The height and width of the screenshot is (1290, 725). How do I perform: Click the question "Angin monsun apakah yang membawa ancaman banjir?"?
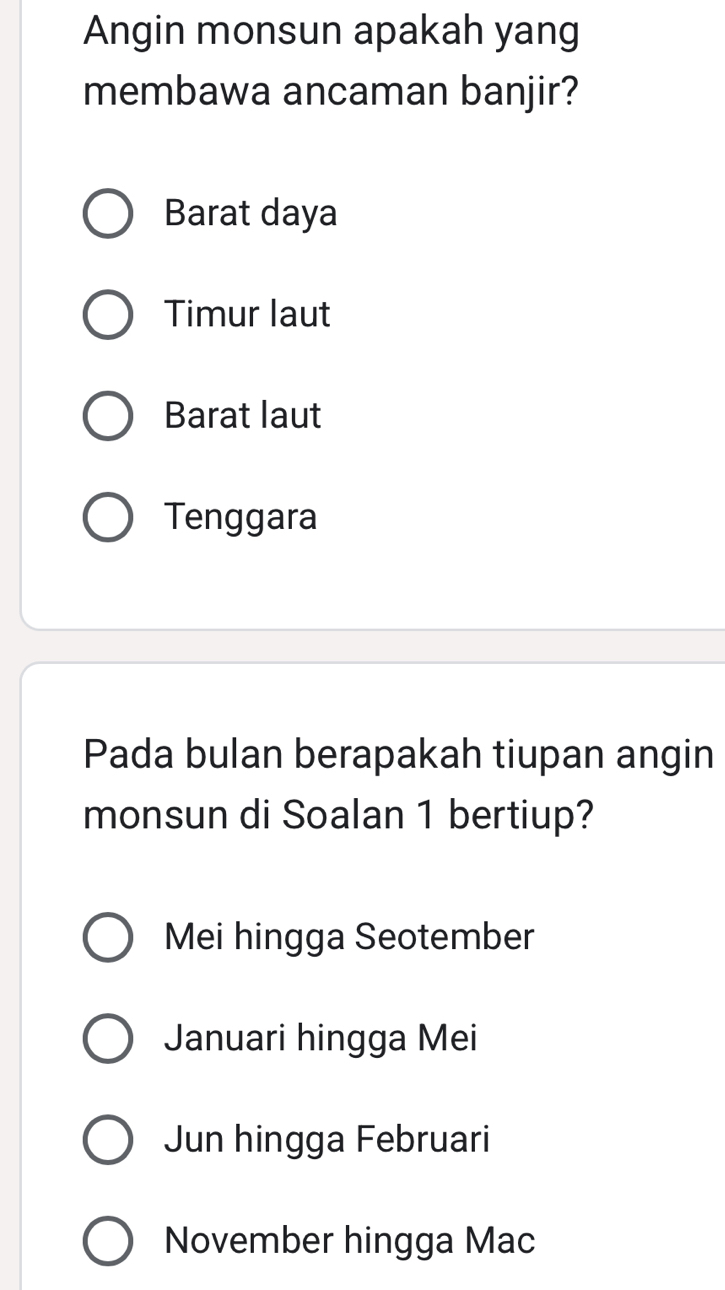(x=332, y=63)
